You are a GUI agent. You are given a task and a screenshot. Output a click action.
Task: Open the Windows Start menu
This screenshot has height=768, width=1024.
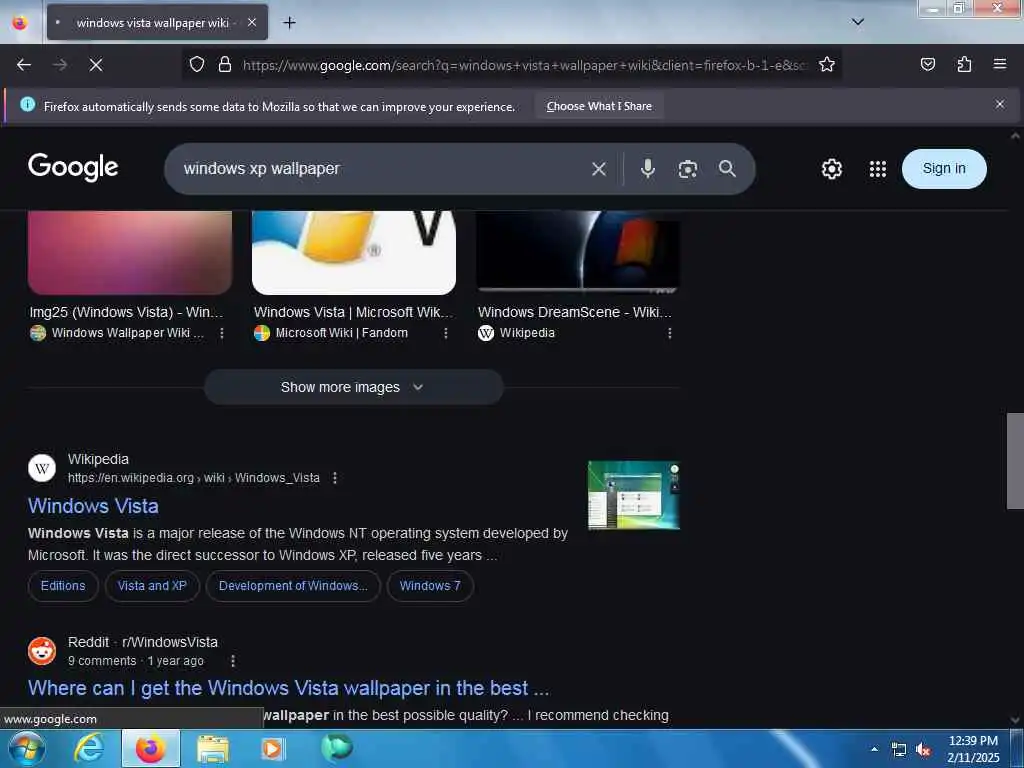pyautogui.click(x=26, y=748)
